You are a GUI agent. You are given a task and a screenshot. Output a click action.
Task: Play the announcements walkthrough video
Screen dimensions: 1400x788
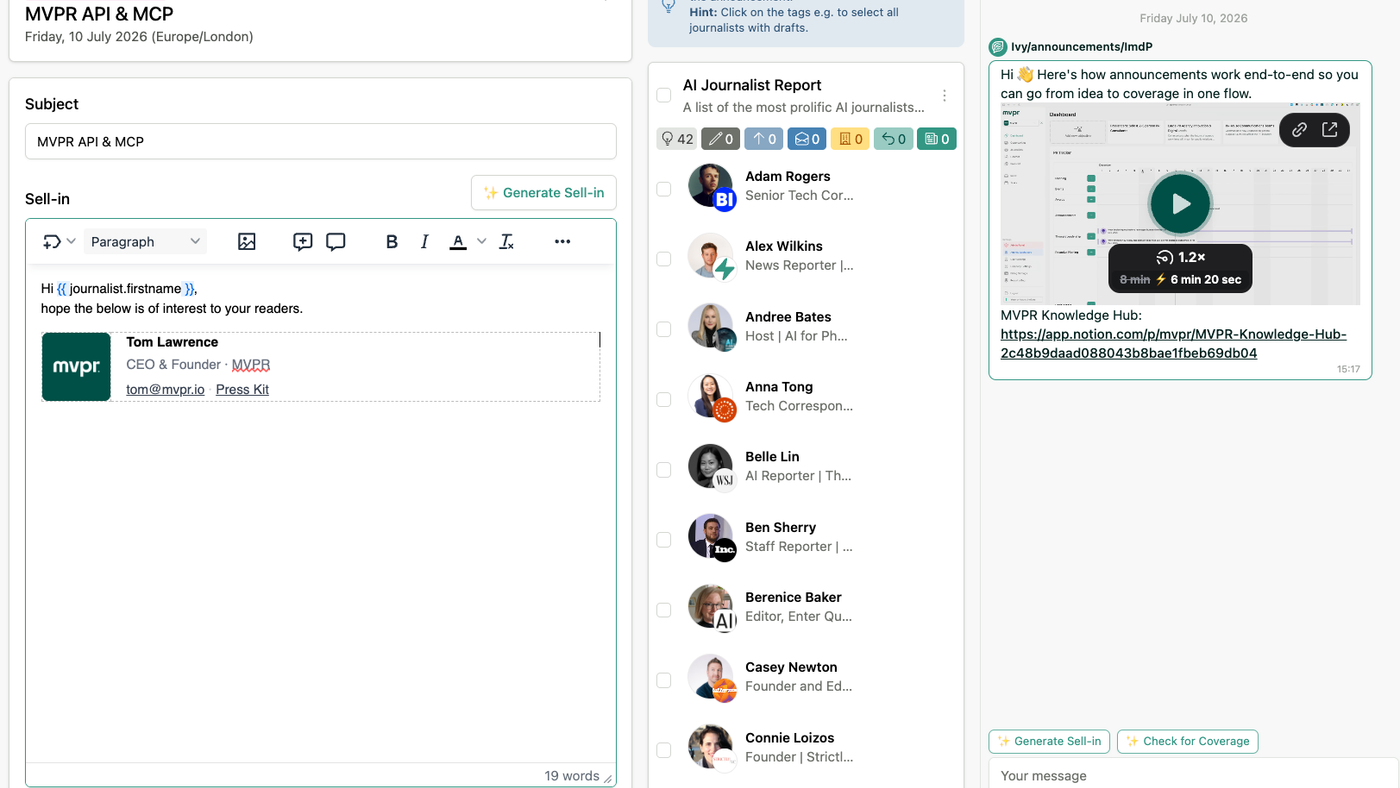pos(1180,204)
